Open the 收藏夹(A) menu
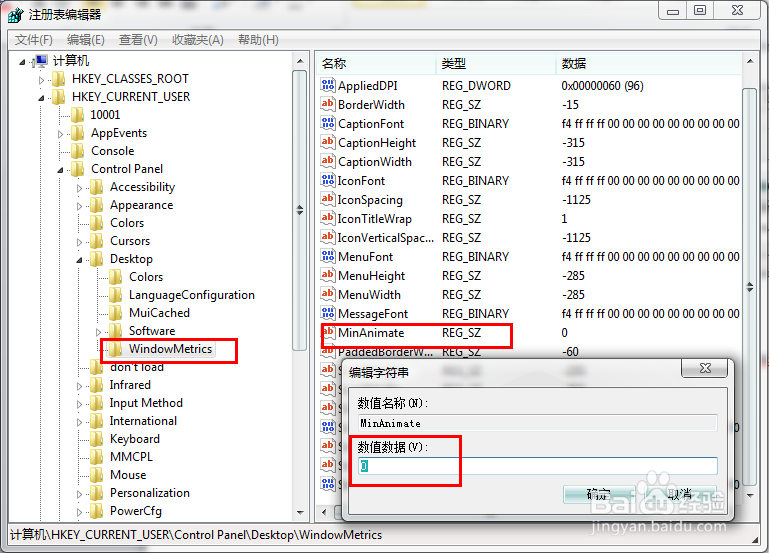Image resolution: width=769 pixels, height=553 pixels. point(198,40)
